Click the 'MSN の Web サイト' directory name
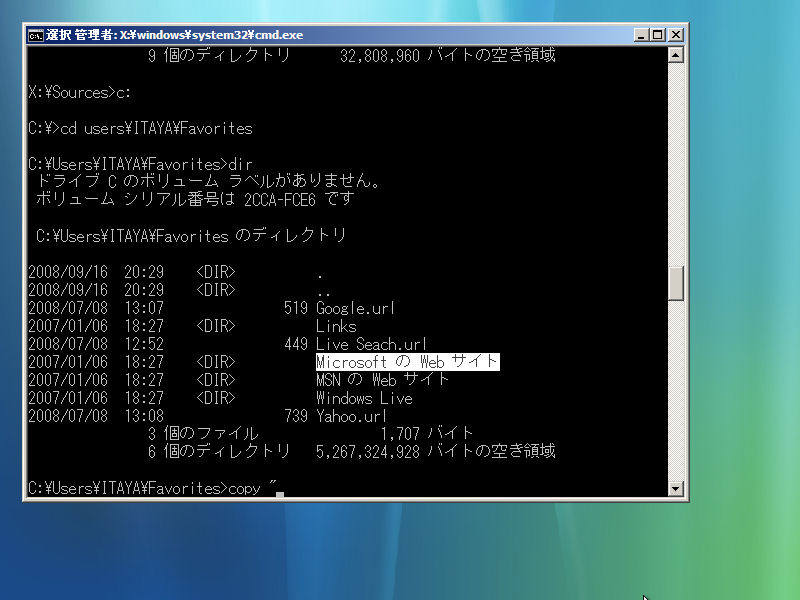800x600 pixels. click(382, 380)
